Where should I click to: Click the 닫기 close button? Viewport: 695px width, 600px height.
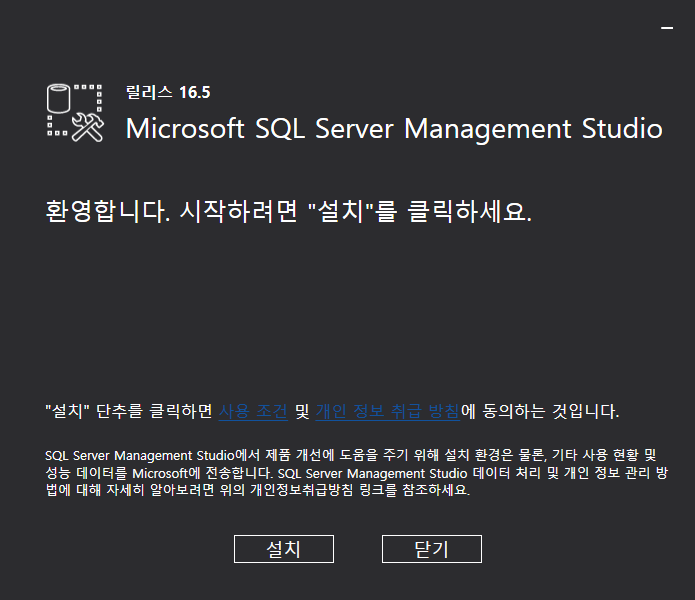click(432, 549)
